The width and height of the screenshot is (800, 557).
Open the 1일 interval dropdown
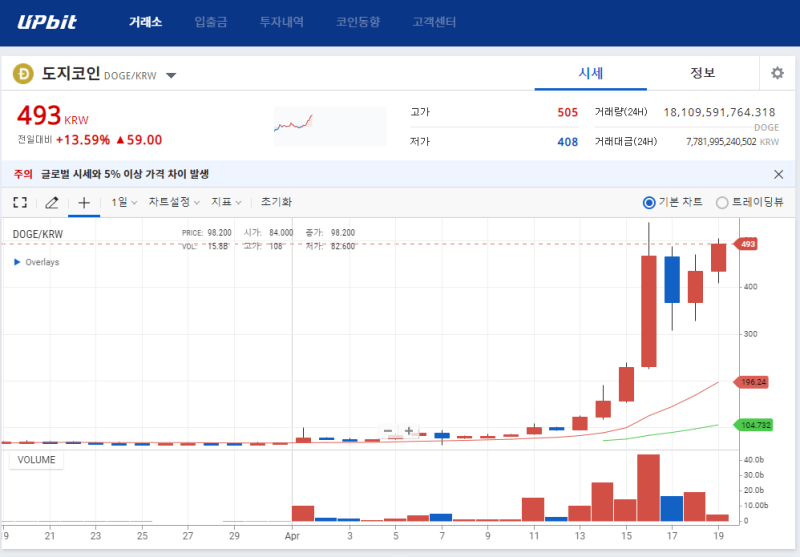(124, 202)
